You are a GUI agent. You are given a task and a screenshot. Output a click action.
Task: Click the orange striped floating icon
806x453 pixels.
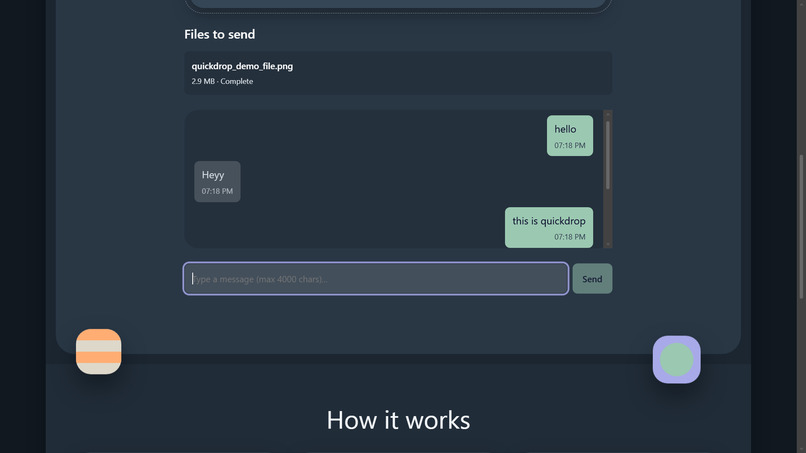(x=99, y=352)
